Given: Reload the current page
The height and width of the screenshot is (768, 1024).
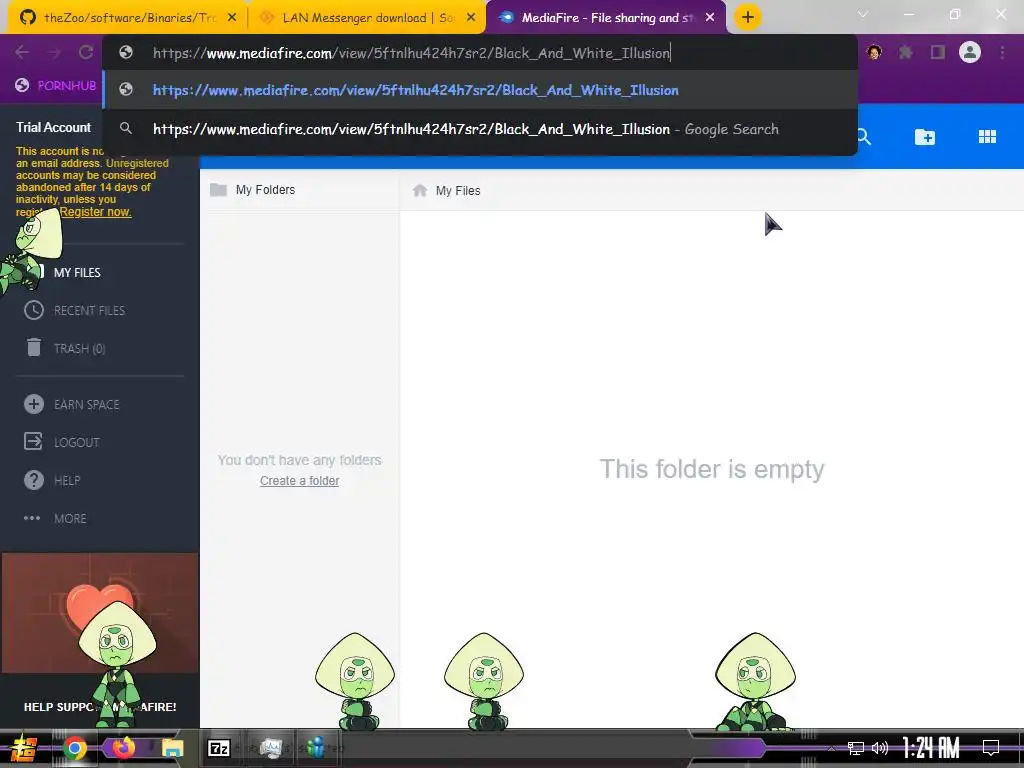Looking at the screenshot, I should tap(86, 52).
